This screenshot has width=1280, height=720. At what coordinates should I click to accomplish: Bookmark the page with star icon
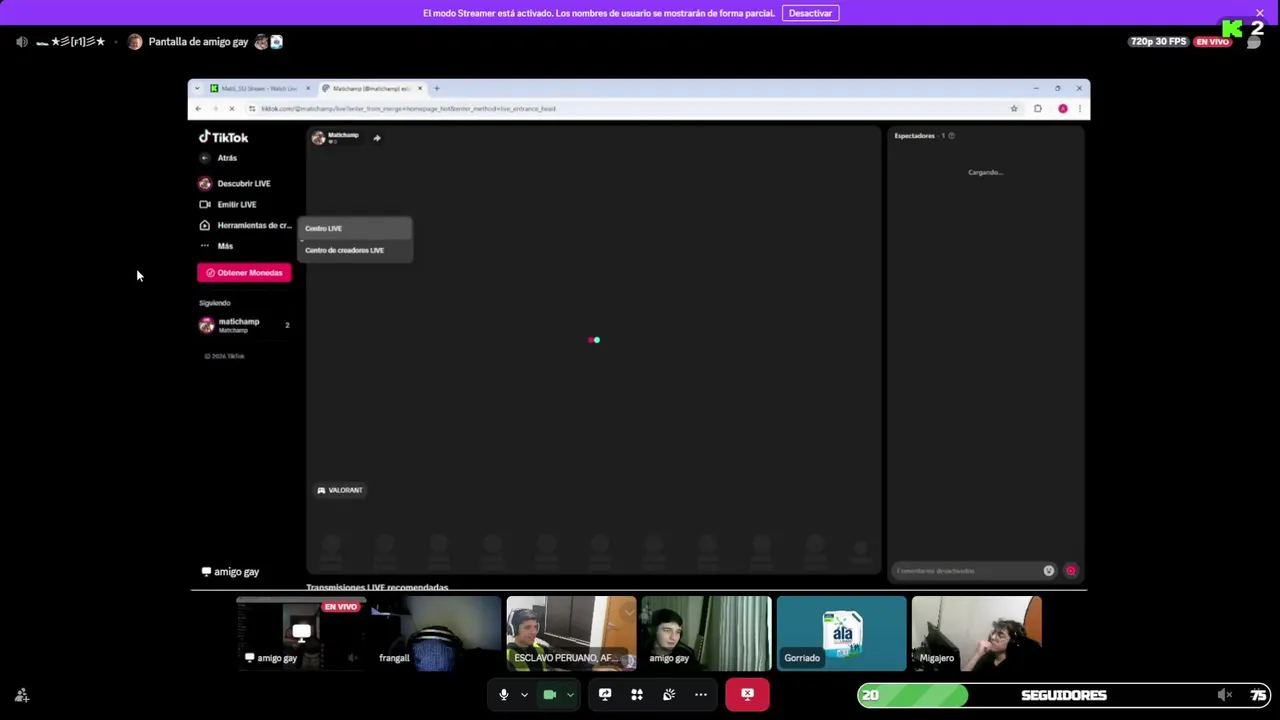pos(1014,108)
